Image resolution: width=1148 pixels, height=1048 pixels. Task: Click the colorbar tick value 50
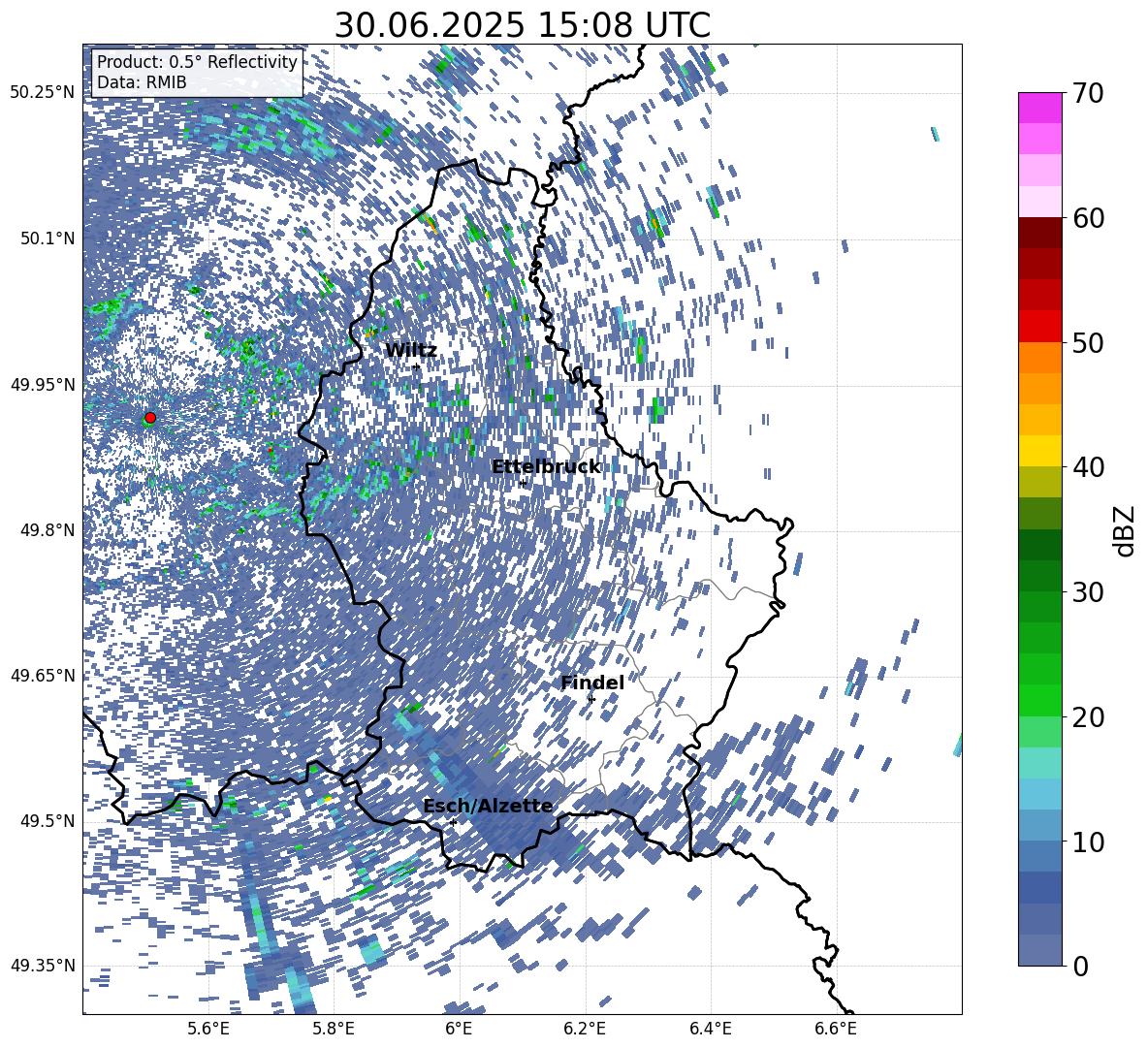[x=1088, y=342]
